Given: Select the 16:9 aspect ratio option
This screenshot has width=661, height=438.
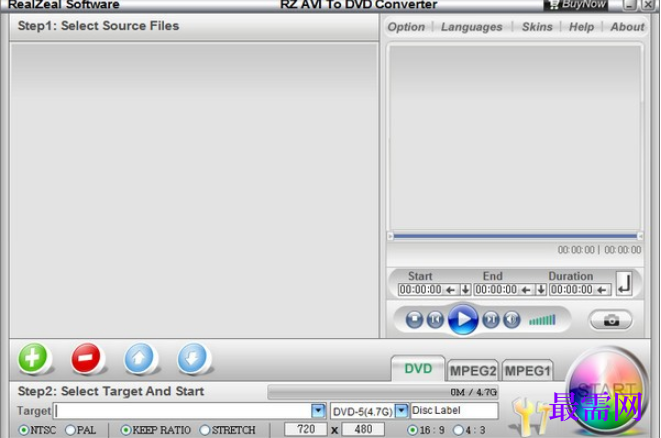Looking at the screenshot, I should point(413,430).
